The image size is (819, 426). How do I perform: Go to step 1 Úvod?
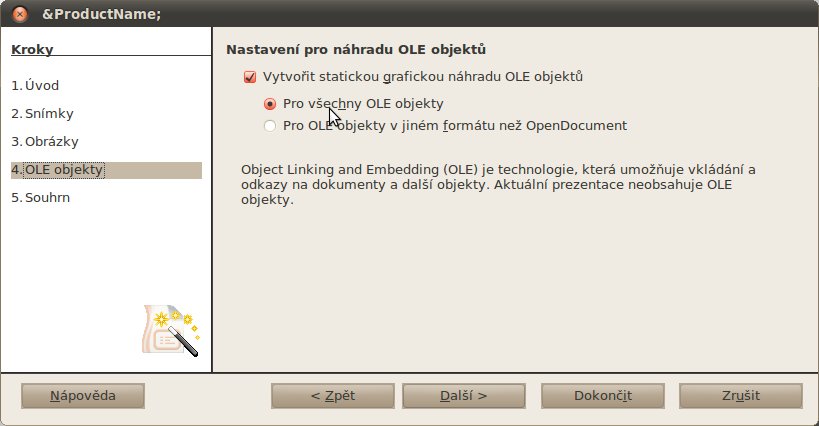pyautogui.click(x=35, y=86)
